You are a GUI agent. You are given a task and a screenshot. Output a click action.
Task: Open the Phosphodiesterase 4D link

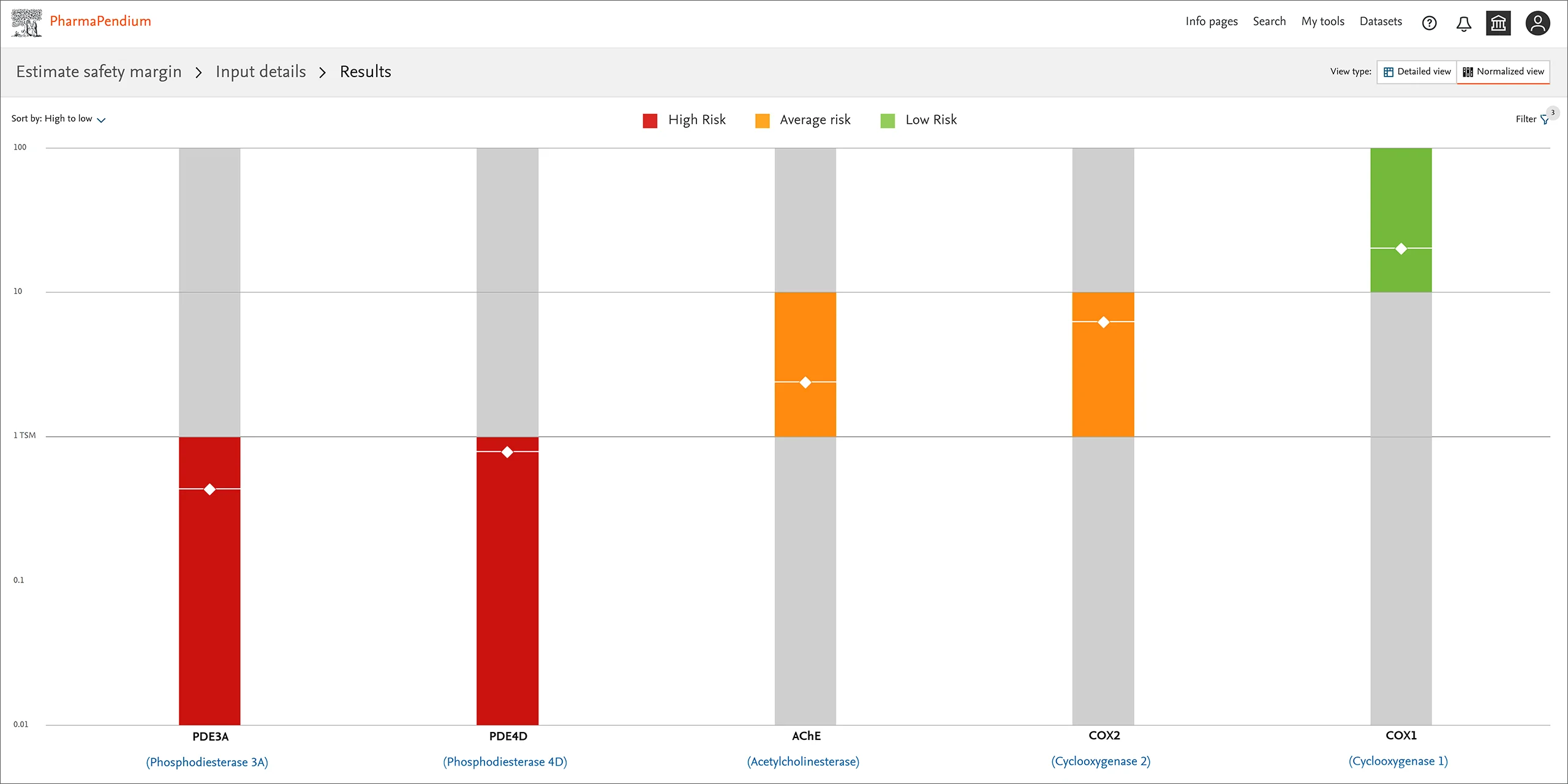[x=505, y=762]
